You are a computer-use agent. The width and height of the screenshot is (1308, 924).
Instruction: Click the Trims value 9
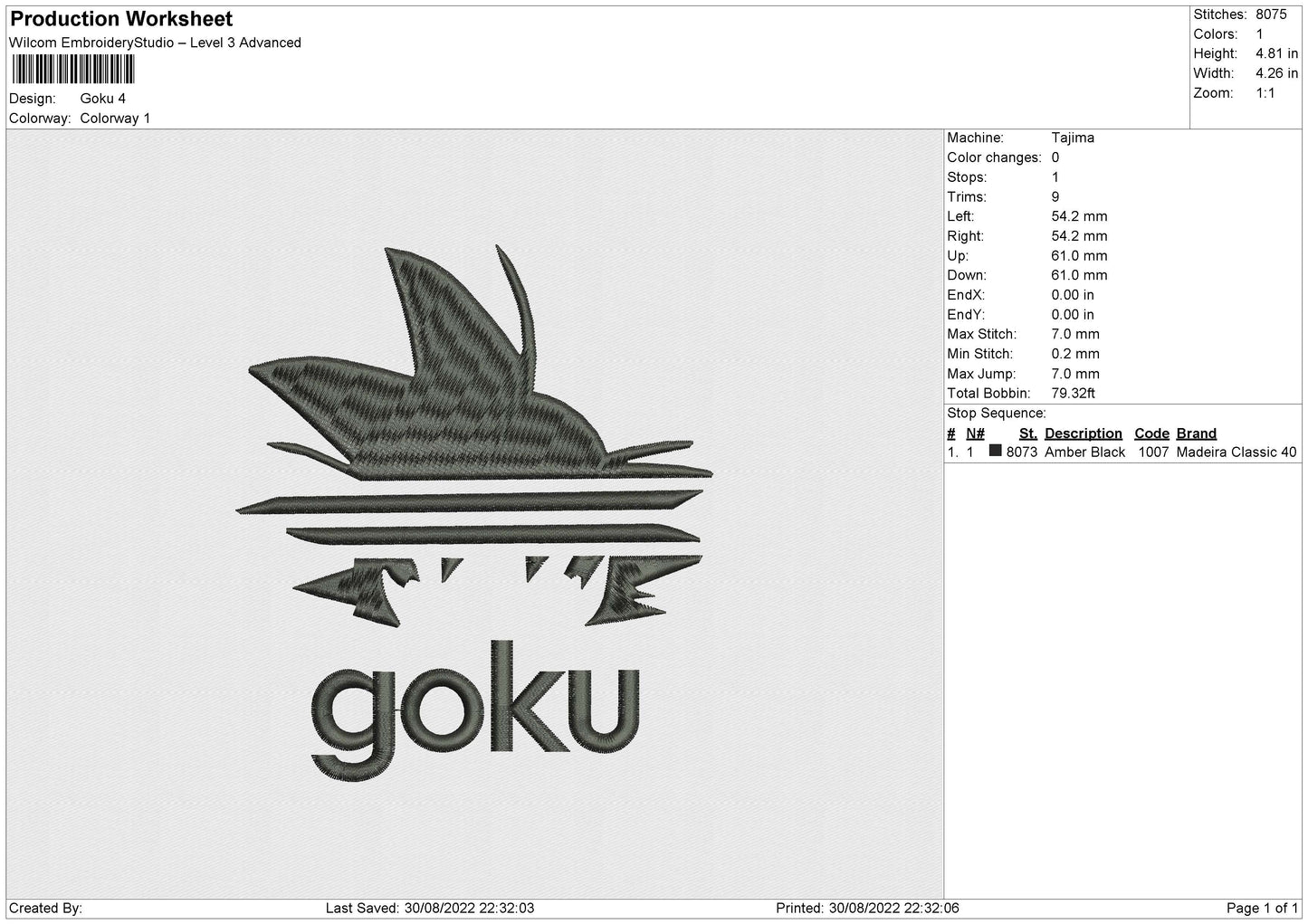coord(1055,197)
